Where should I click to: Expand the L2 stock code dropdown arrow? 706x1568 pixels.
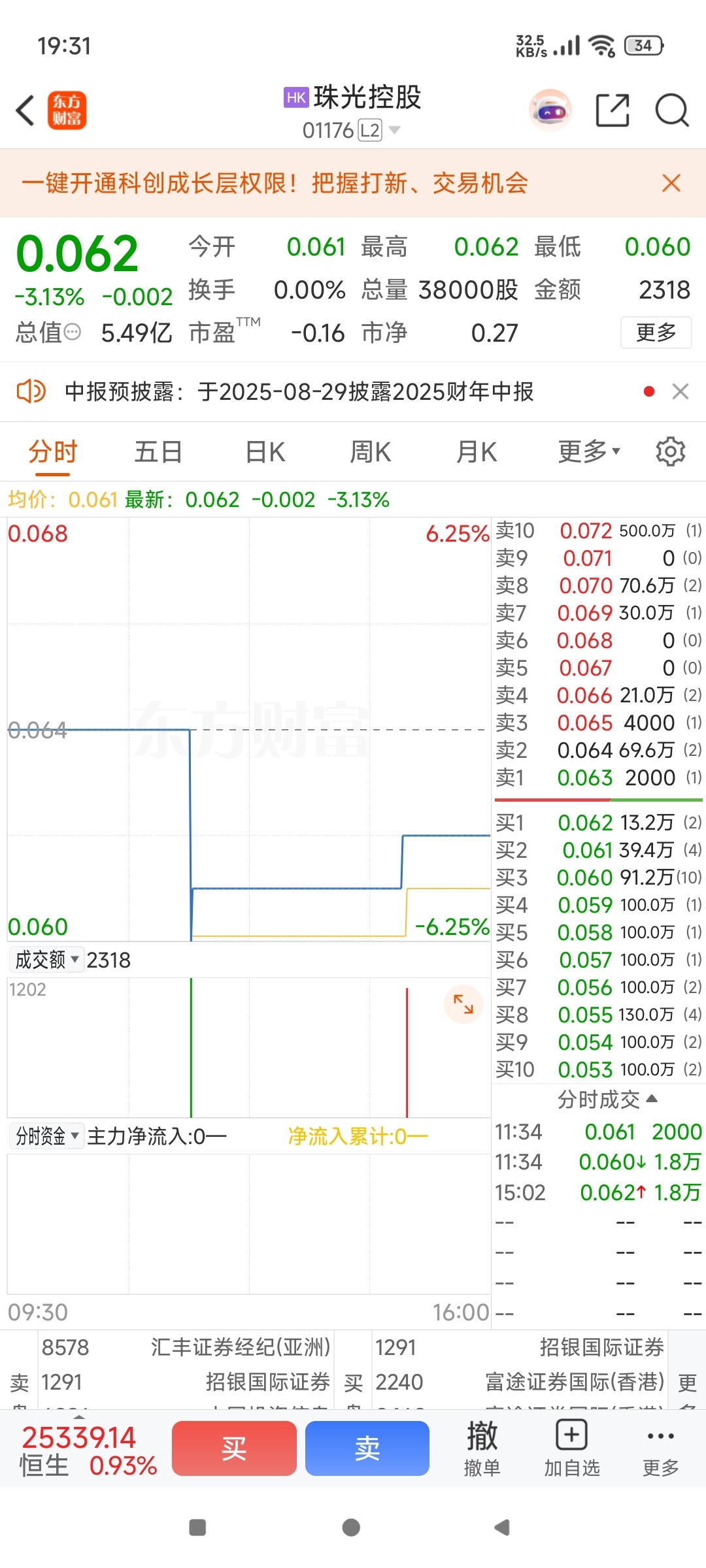click(394, 130)
